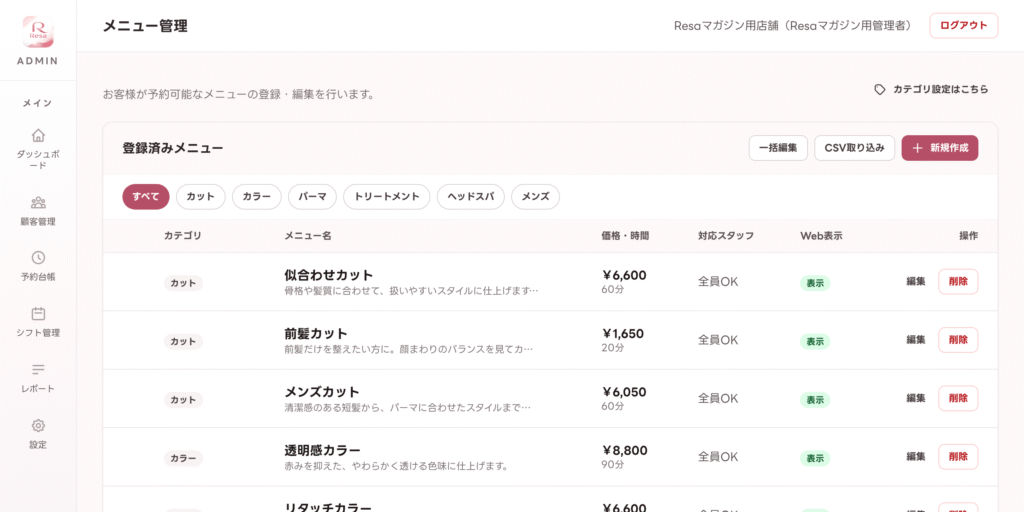The image size is (1024, 512).
Task: Edit the 透明感カラー row
Action: click(916, 456)
